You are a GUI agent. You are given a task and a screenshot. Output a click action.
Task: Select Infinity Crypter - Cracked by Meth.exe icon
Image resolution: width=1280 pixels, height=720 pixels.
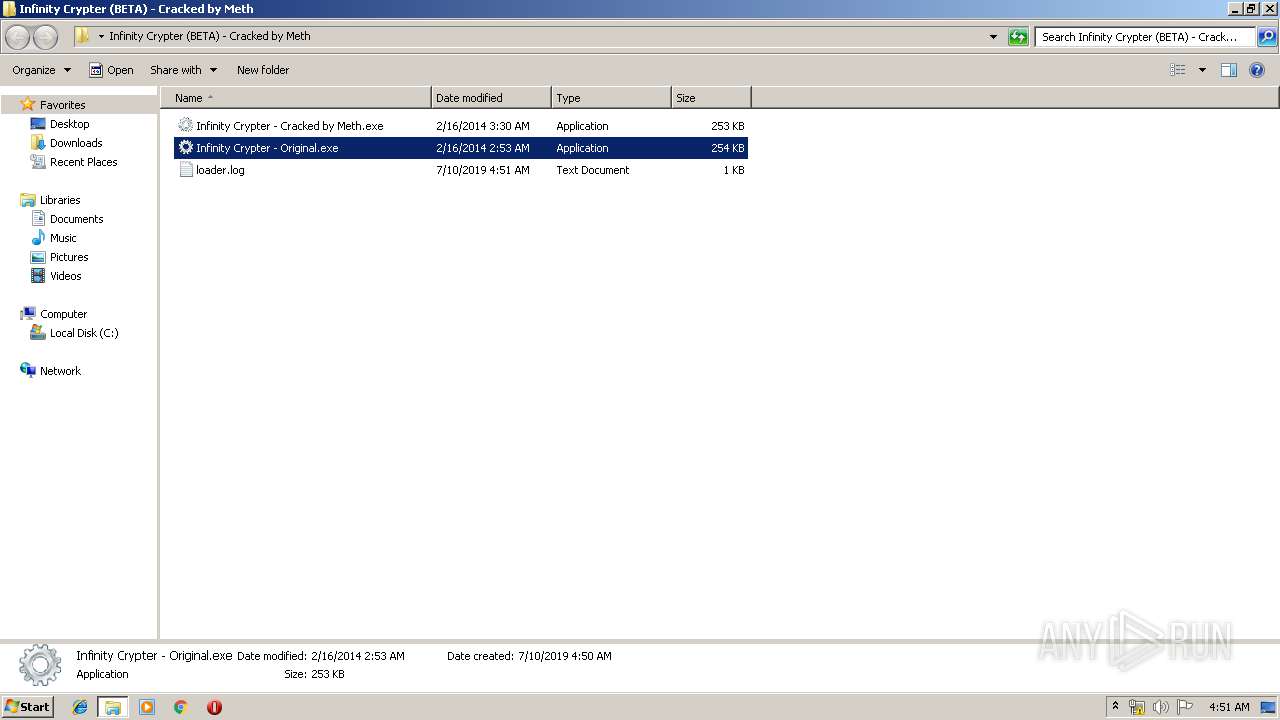(x=185, y=126)
